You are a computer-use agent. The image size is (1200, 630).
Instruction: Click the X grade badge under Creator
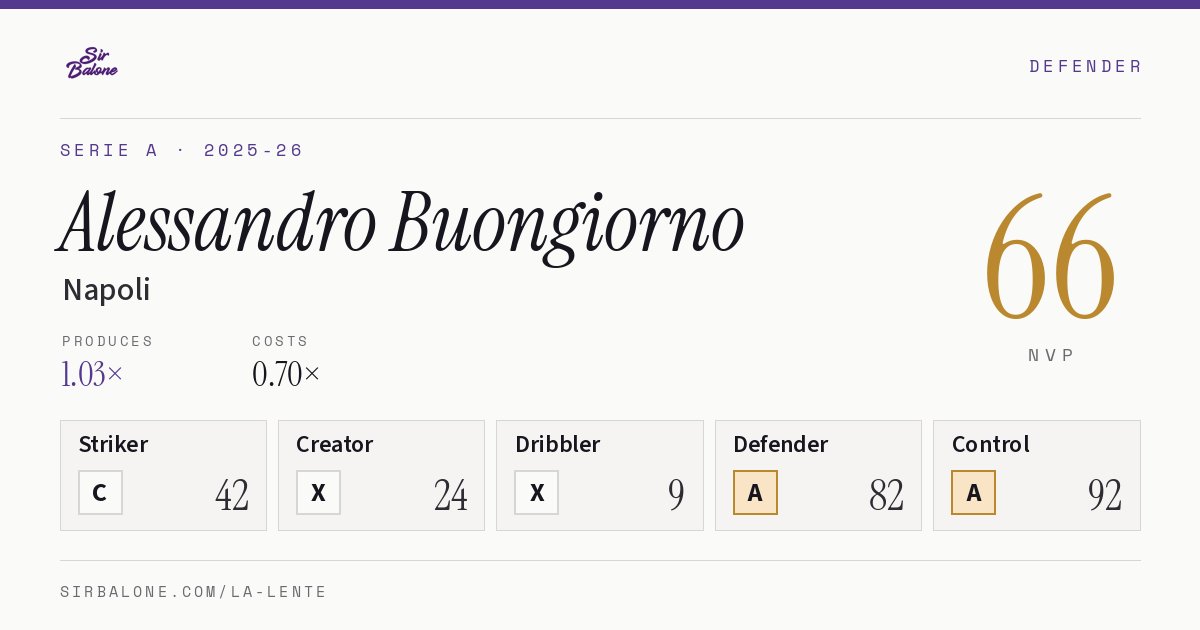[x=318, y=492]
